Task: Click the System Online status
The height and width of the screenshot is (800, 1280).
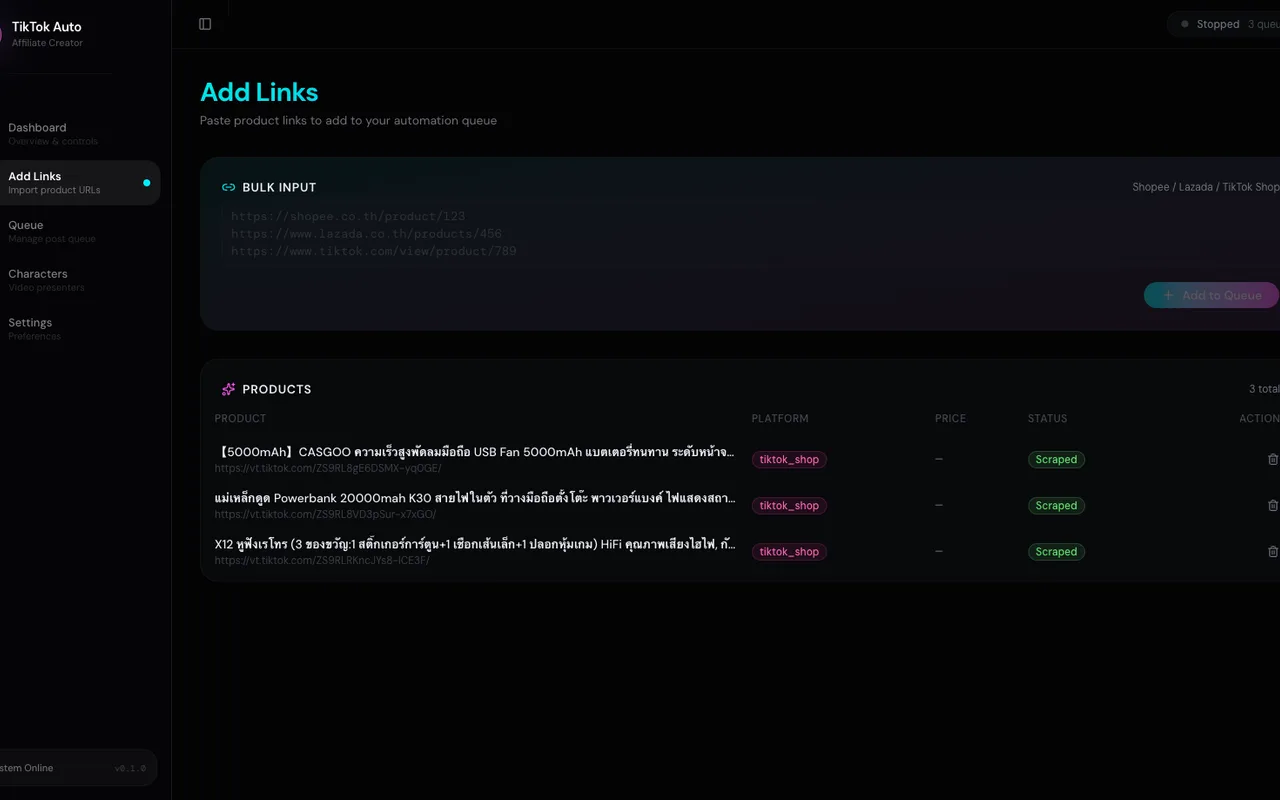Action: (27, 768)
